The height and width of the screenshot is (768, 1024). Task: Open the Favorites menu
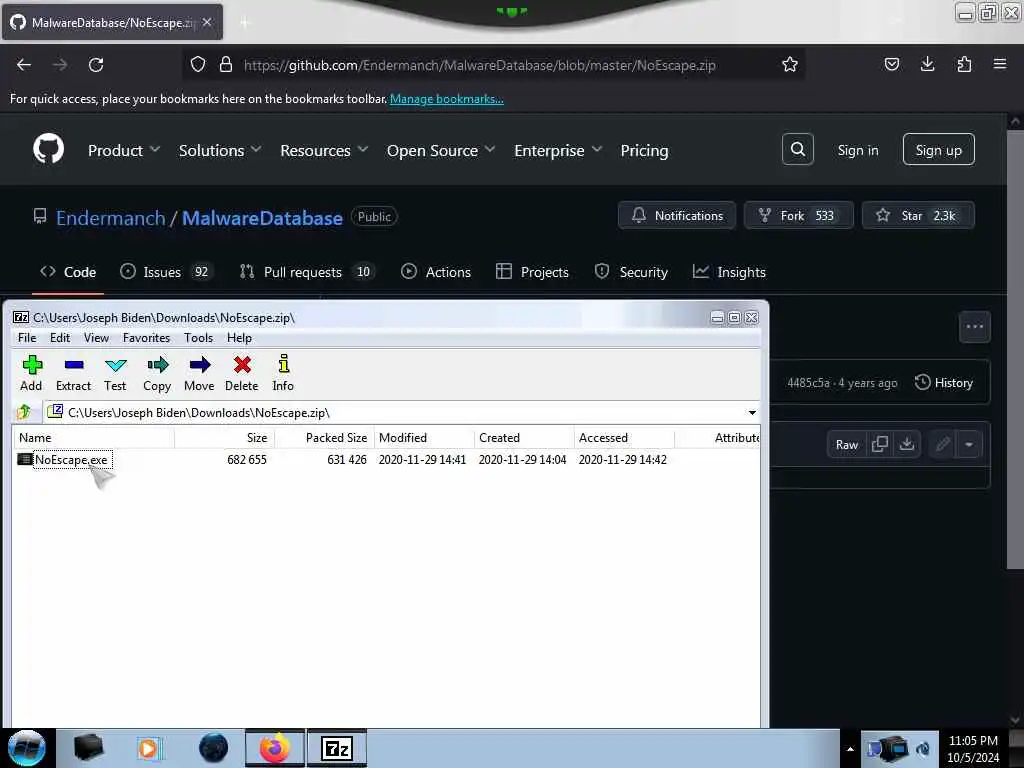pyautogui.click(x=146, y=338)
